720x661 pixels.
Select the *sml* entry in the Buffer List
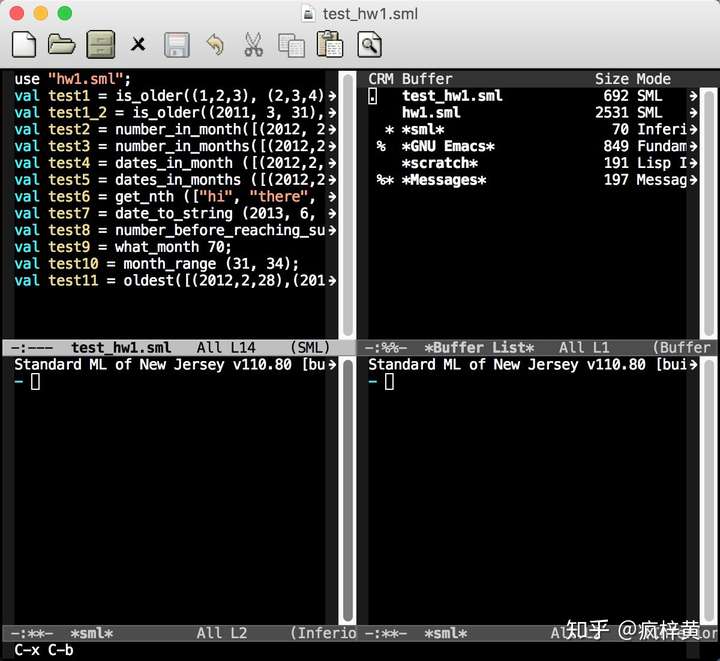[423, 129]
